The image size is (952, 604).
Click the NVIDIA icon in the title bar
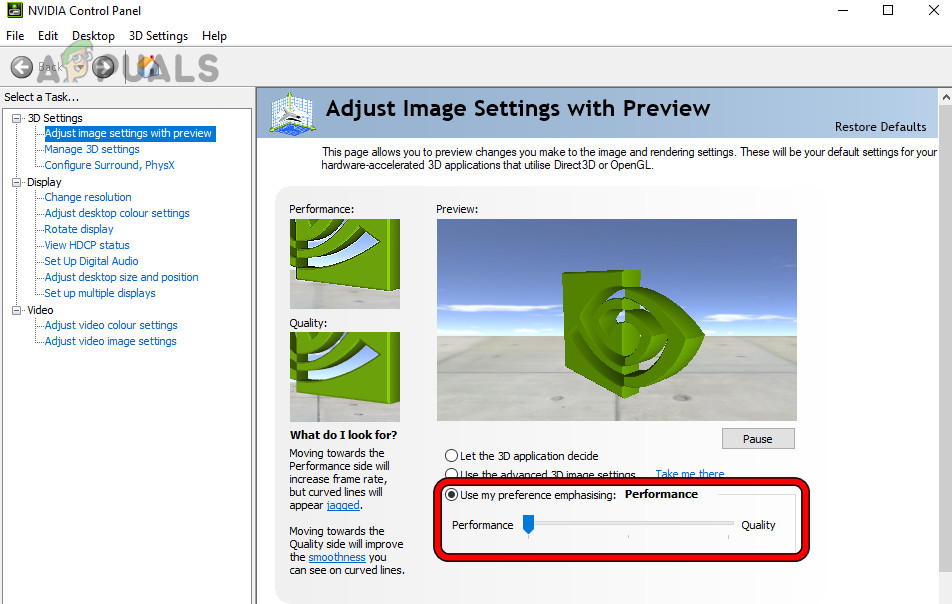click(14, 11)
